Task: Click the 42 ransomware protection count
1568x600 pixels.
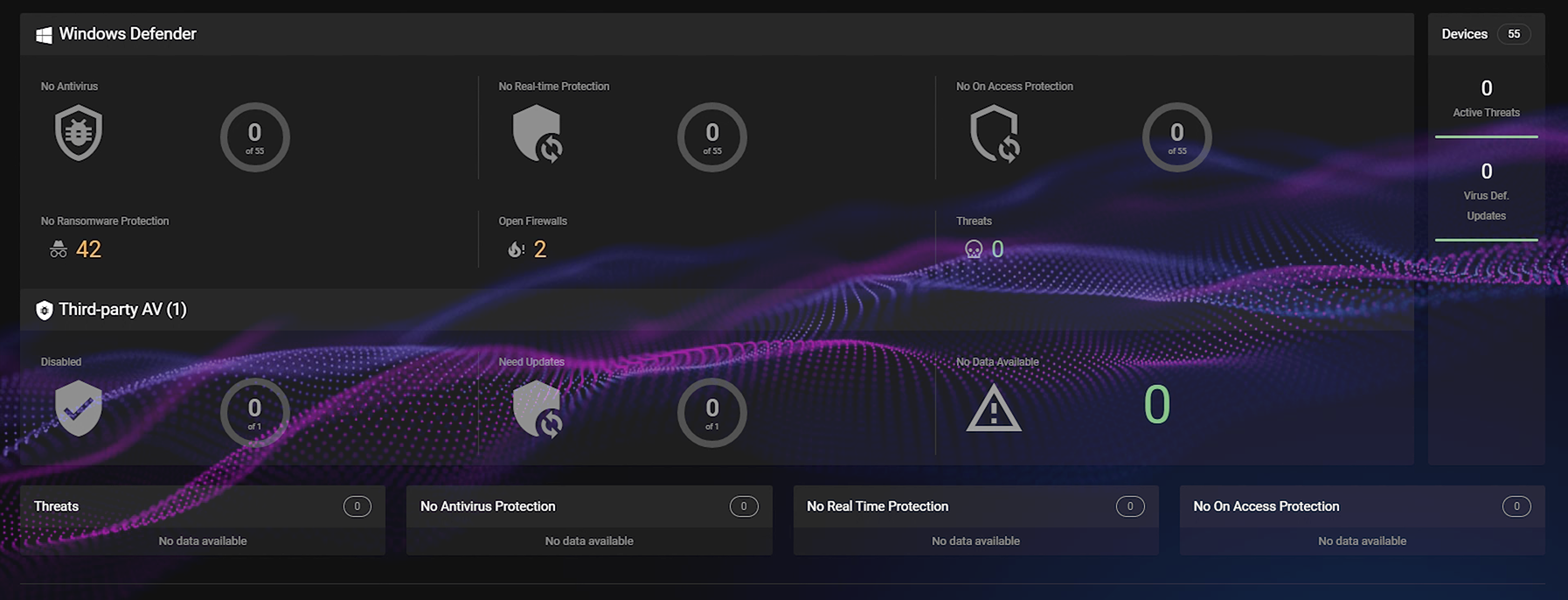Action: (x=88, y=249)
